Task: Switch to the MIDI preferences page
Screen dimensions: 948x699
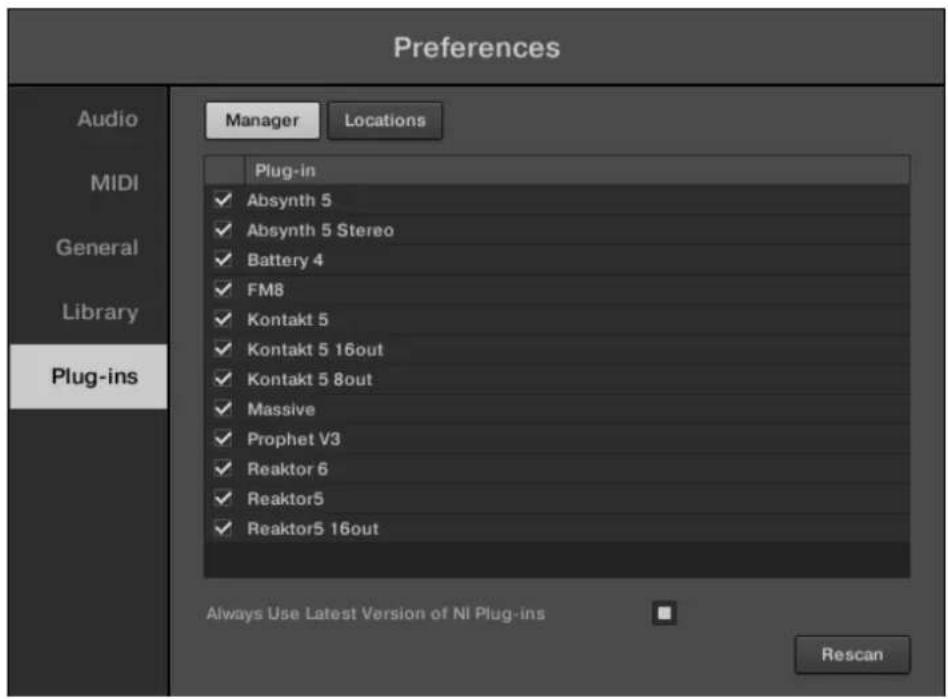Action: click(115, 184)
